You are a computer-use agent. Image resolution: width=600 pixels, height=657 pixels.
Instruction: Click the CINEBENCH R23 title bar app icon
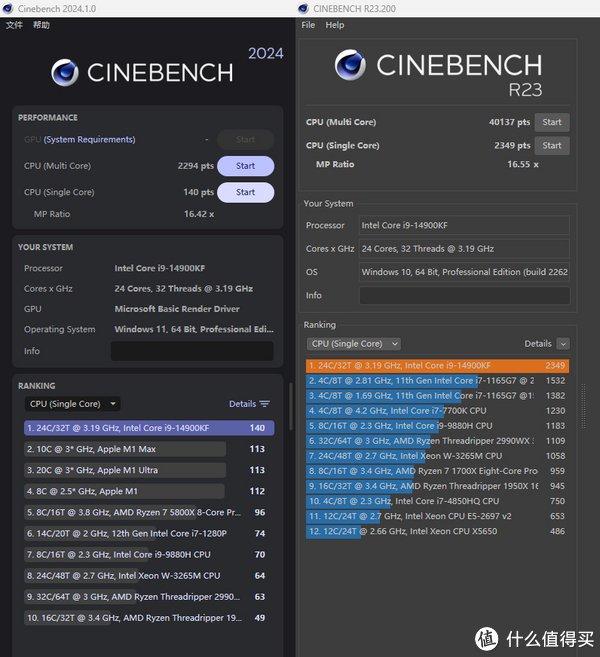303,8
